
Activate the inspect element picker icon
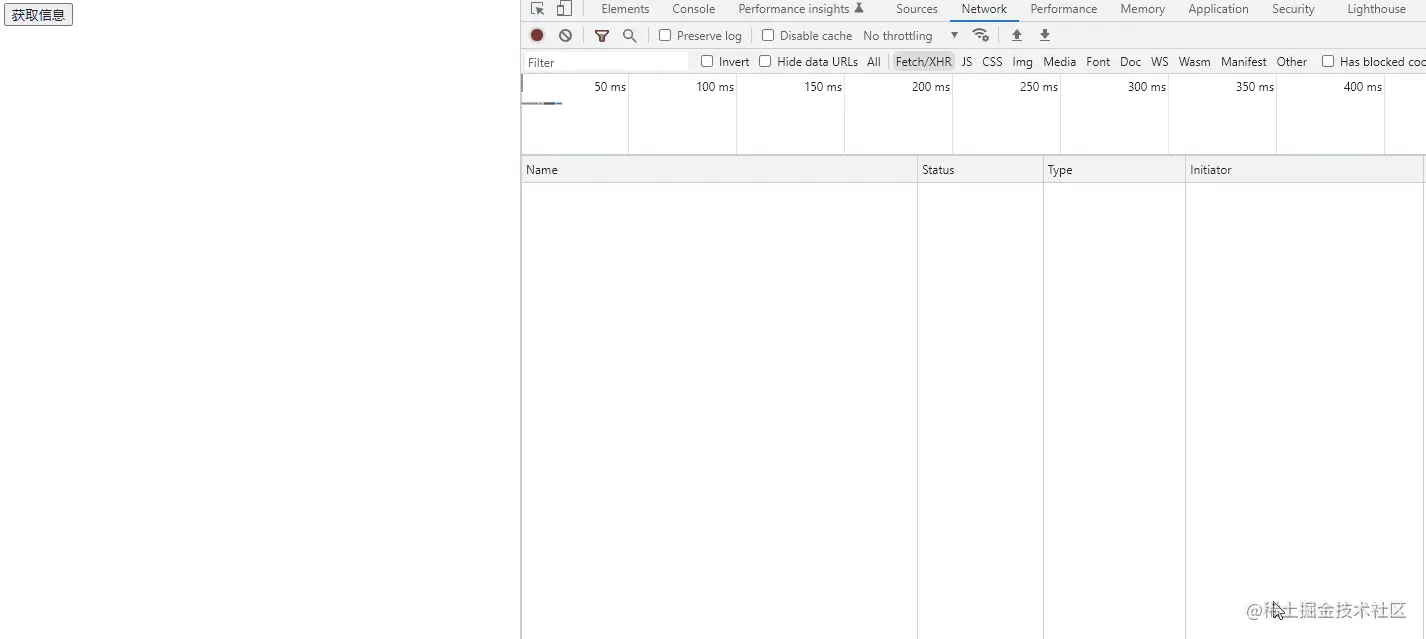(537, 9)
